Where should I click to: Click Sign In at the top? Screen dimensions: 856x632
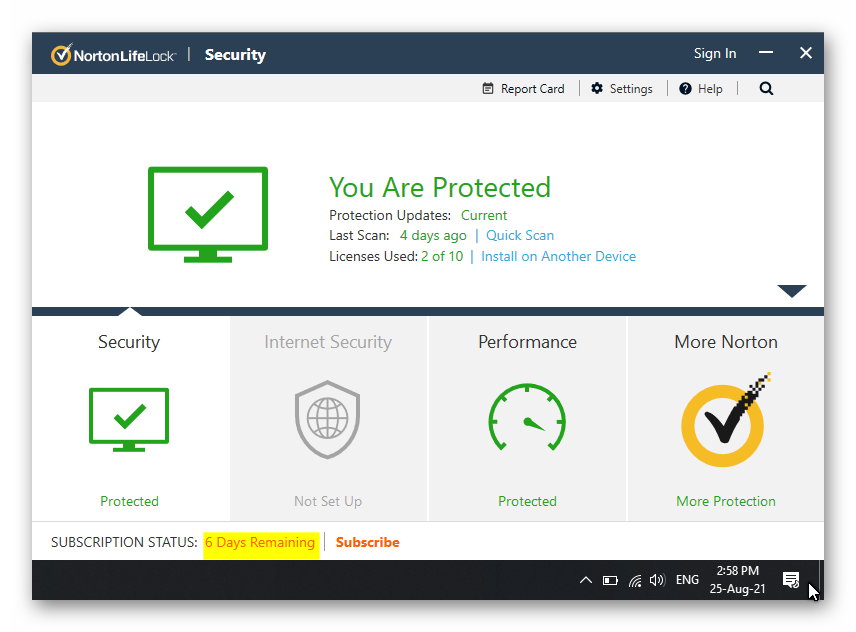click(715, 53)
